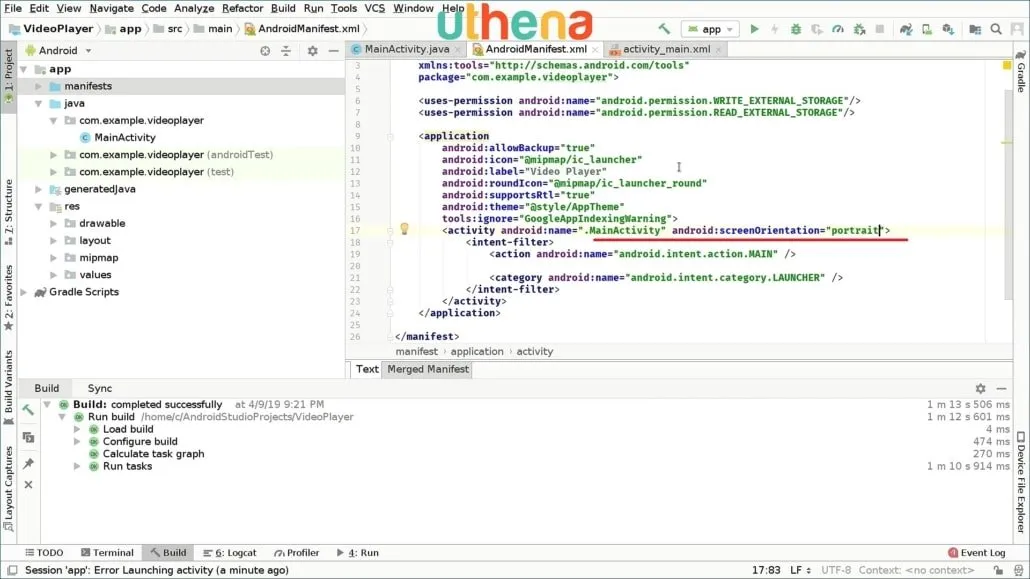1030x579 pixels.
Task: Expand the drawable folder
Action: pyautogui.click(x=54, y=223)
